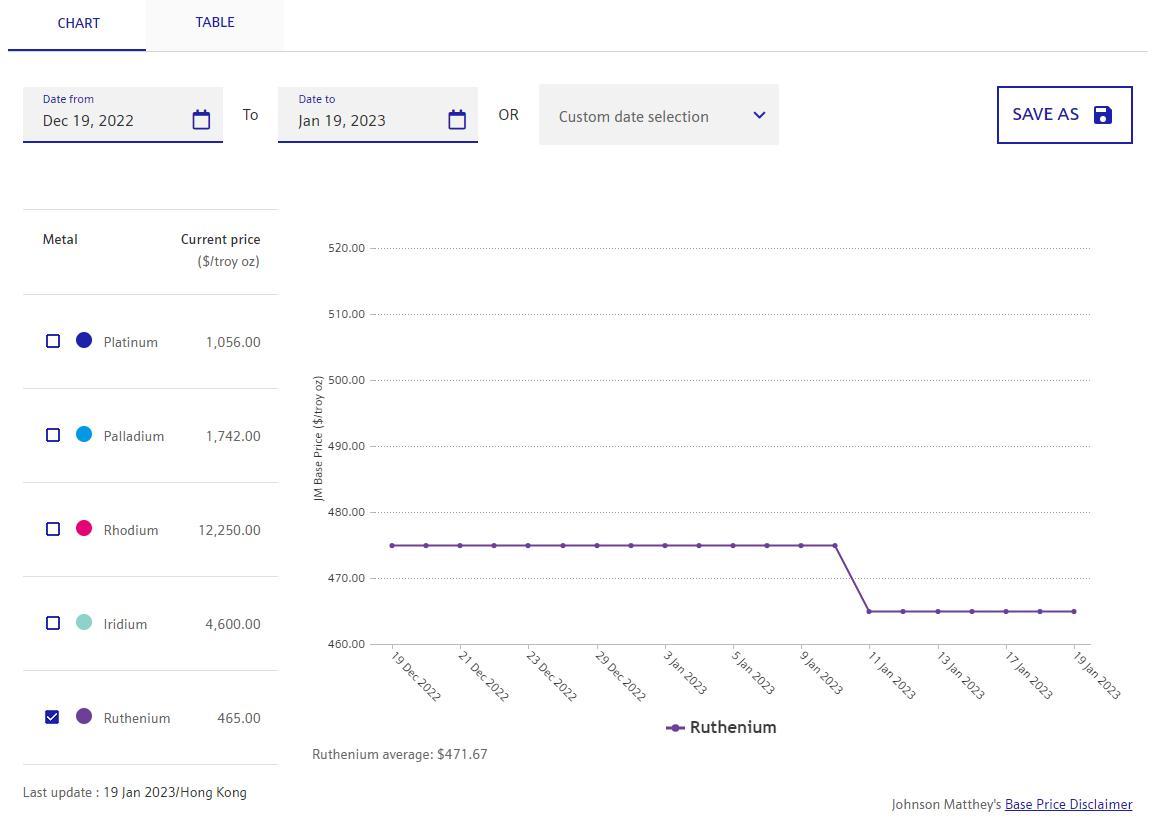The height and width of the screenshot is (829, 1153).
Task: Click the floppy disk save icon
Action: 1102,115
